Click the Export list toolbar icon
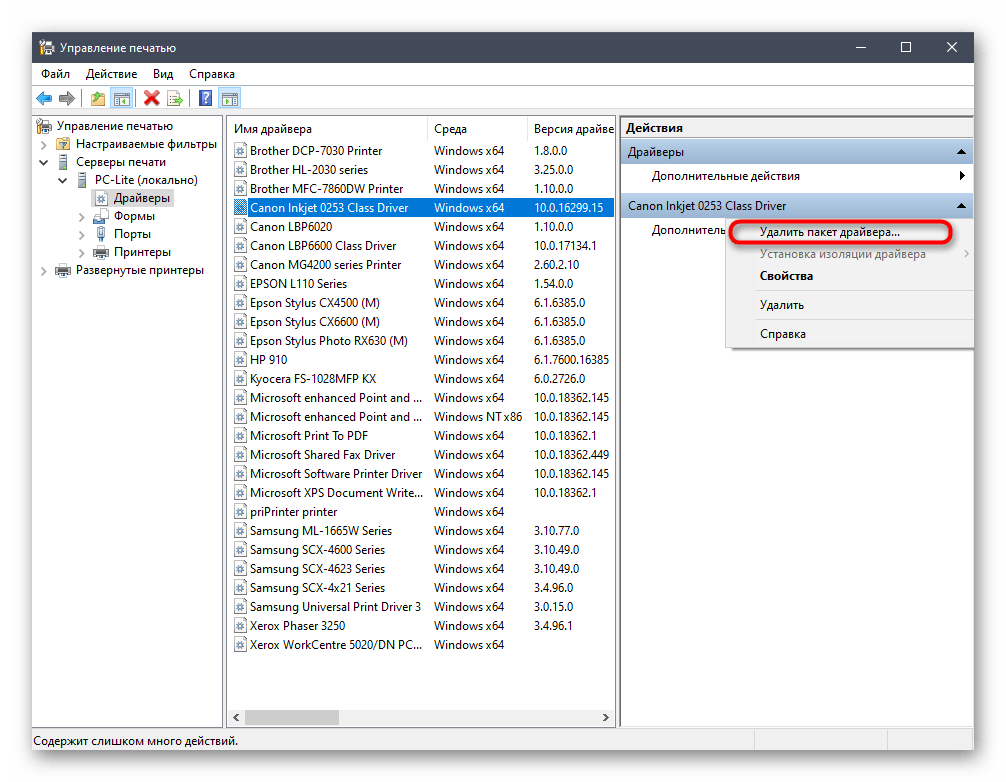Screen dimensions: 1006x782 pos(175,98)
